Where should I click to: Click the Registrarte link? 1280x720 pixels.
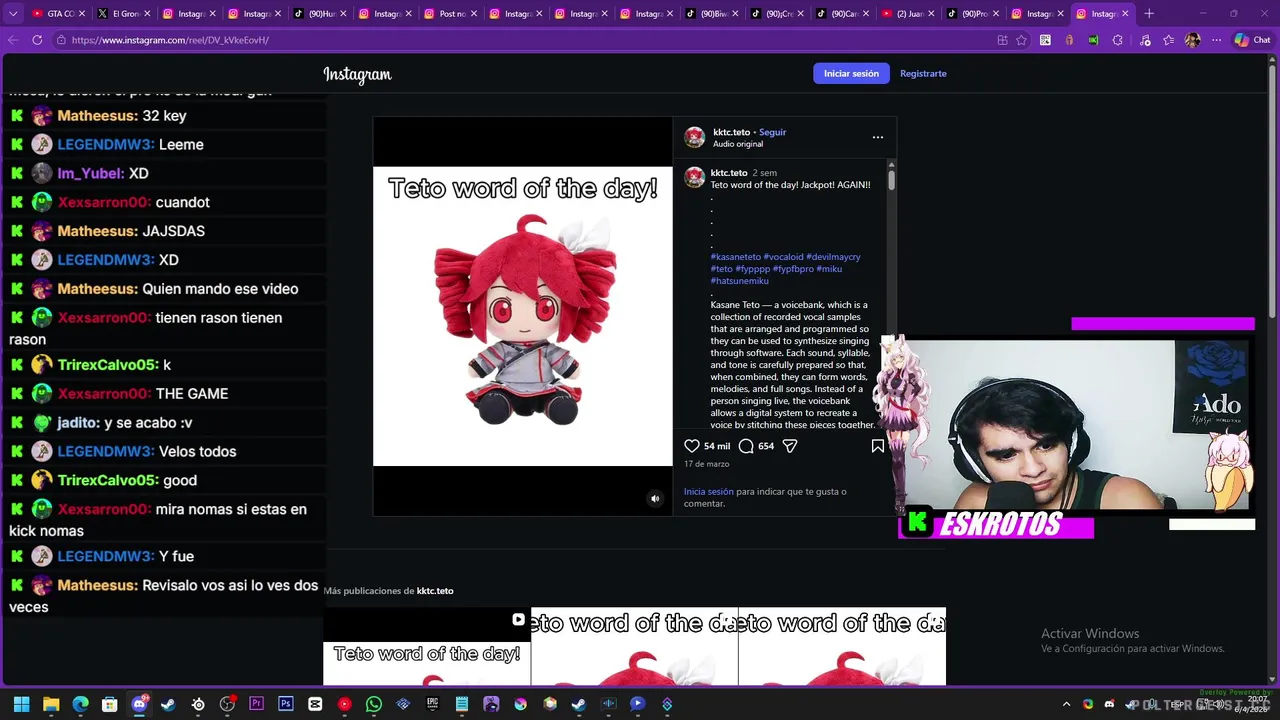point(923,74)
